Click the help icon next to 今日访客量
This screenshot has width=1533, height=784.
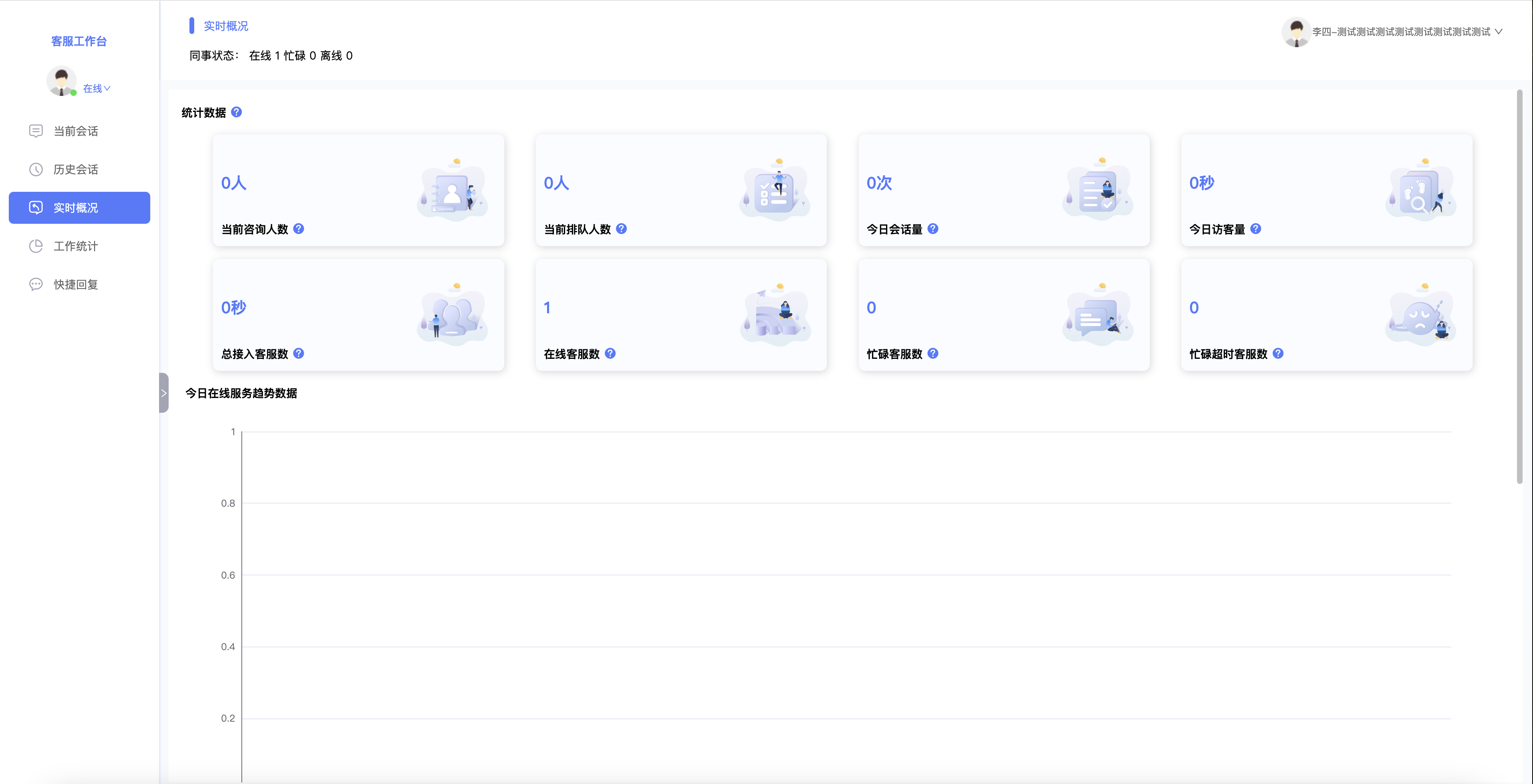point(1256,229)
